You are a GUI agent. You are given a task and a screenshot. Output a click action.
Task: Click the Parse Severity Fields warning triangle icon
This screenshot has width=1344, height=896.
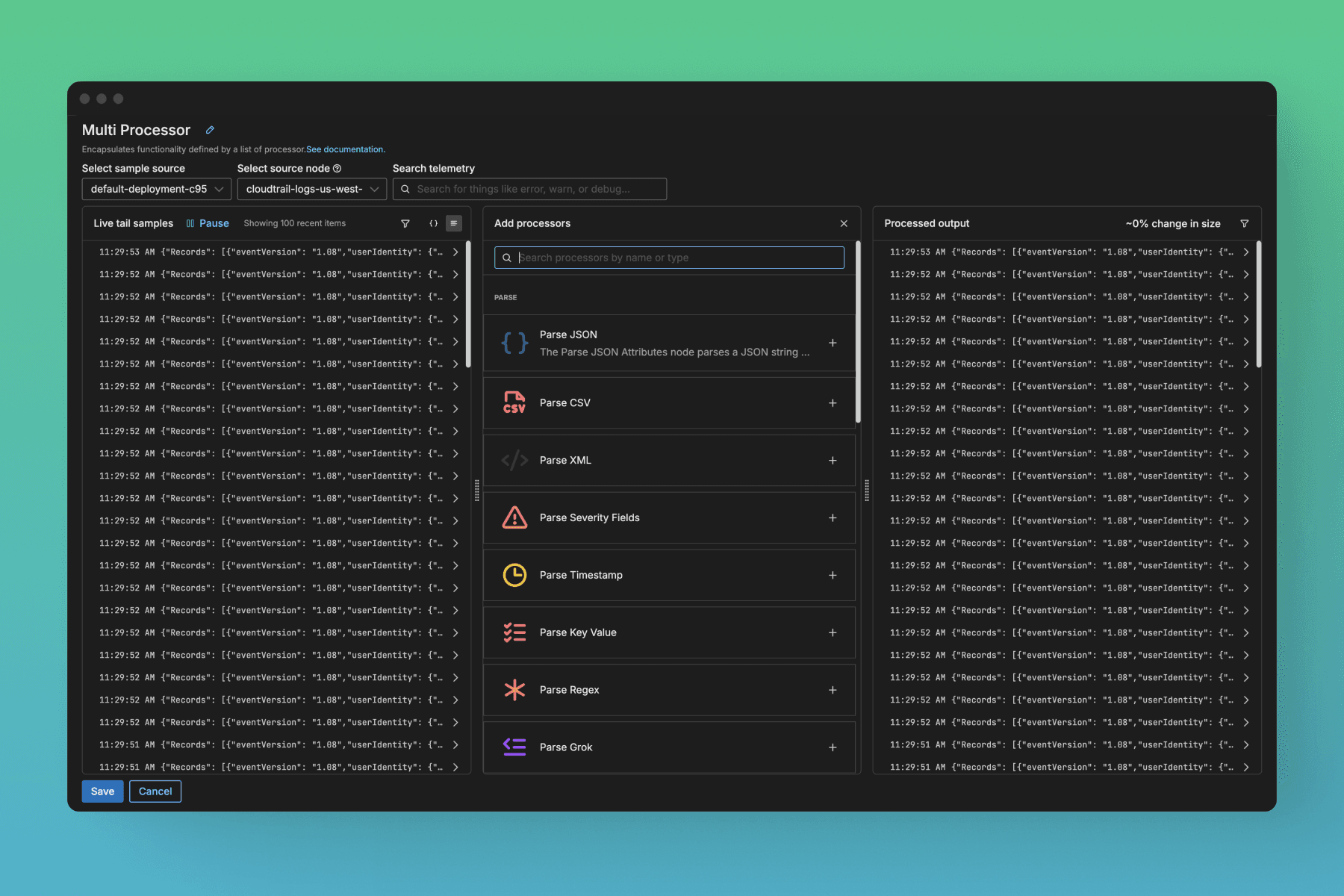tap(514, 517)
